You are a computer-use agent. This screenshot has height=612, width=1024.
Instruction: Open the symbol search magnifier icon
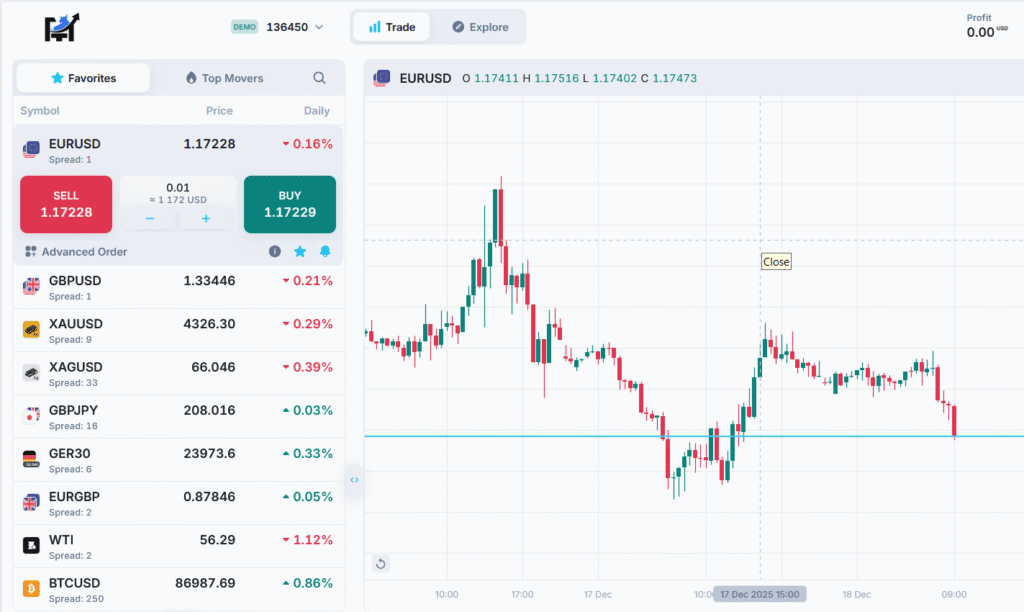point(319,78)
